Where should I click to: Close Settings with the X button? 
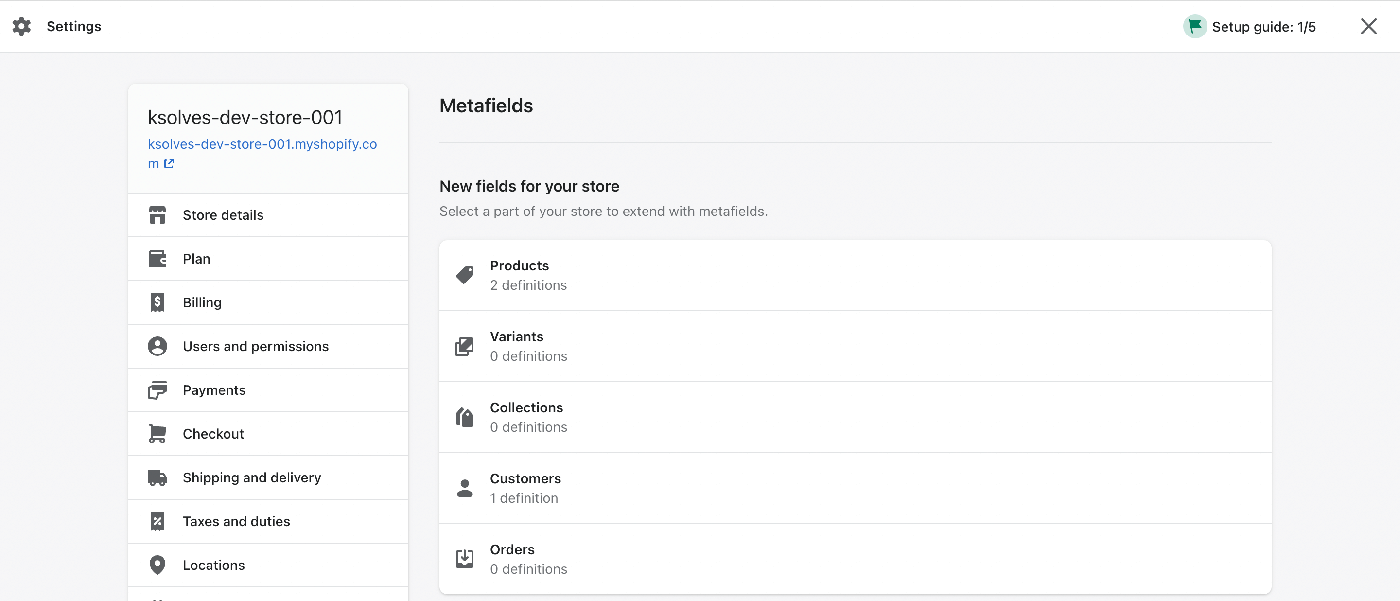point(1369,27)
